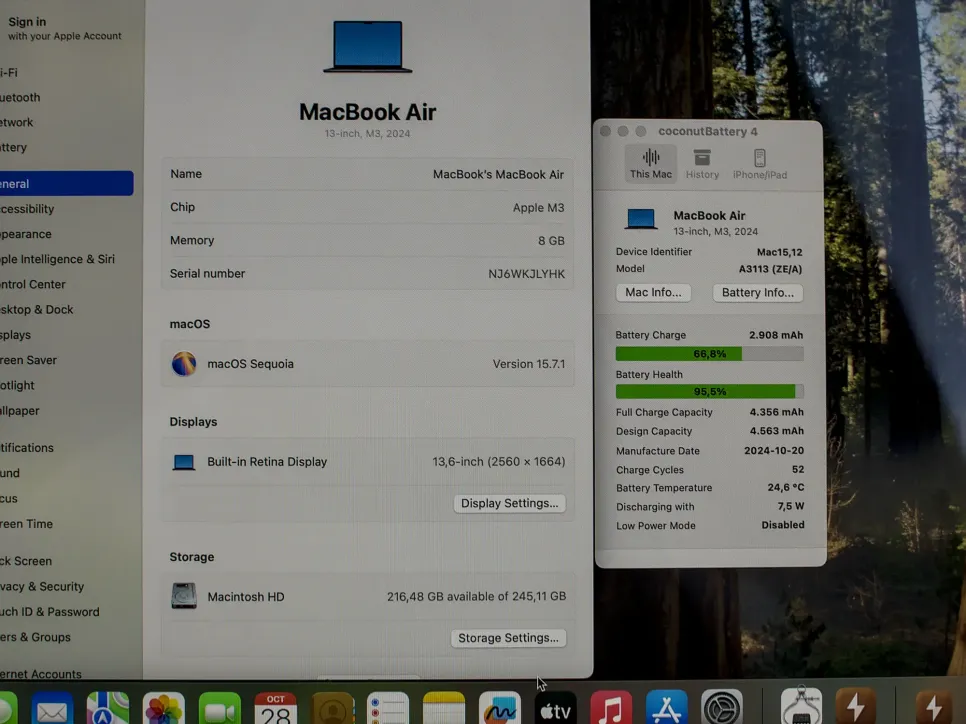Screen dimensions: 966x724
Task: Launch FaceTime from the Dock
Action: [220, 710]
